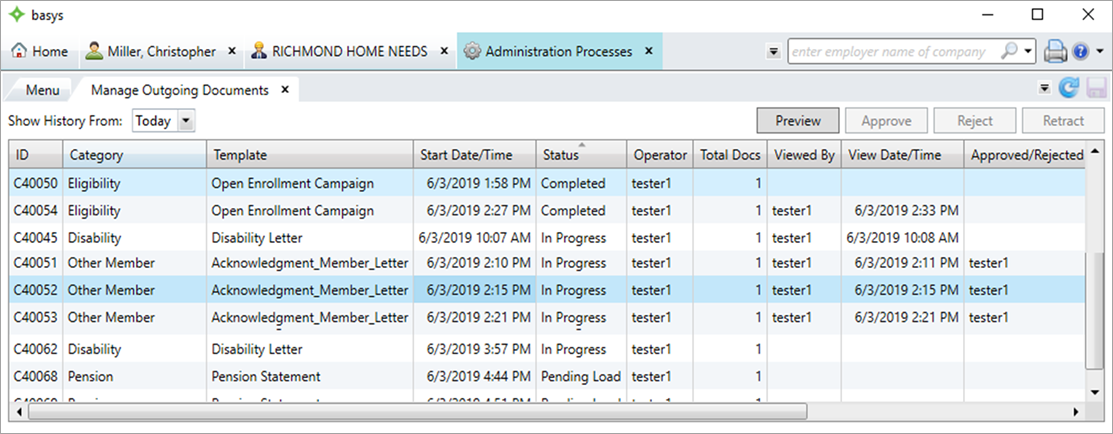The width and height of the screenshot is (1113, 434).
Task: Switch to the Menu tab
Action: pos(42,90)
